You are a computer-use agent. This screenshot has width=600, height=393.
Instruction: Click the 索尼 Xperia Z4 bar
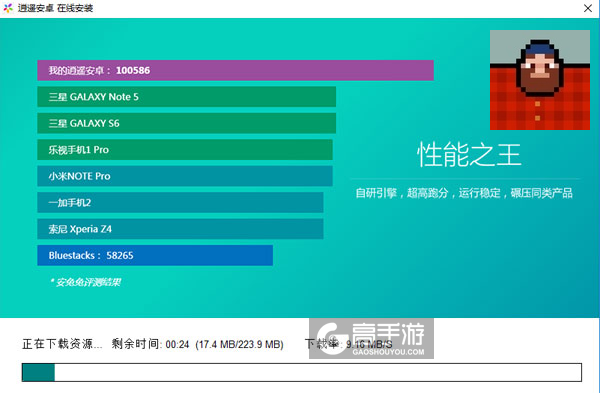click(x=180, y=229)
